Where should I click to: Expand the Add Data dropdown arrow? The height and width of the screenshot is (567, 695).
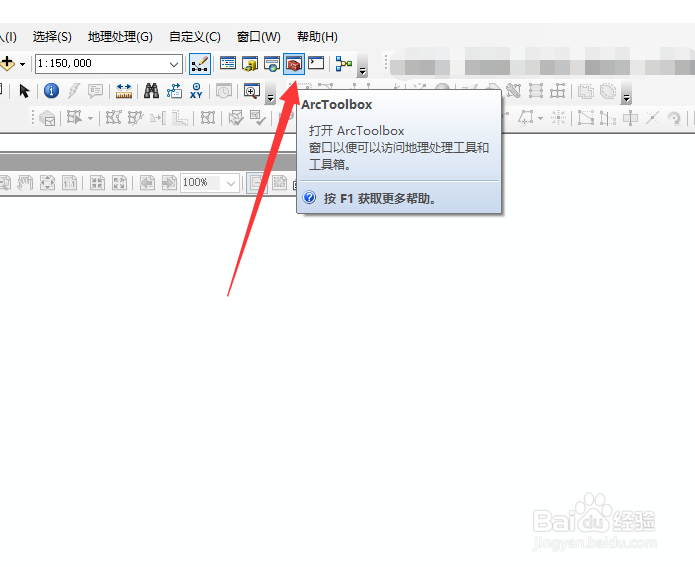(22, 64)
